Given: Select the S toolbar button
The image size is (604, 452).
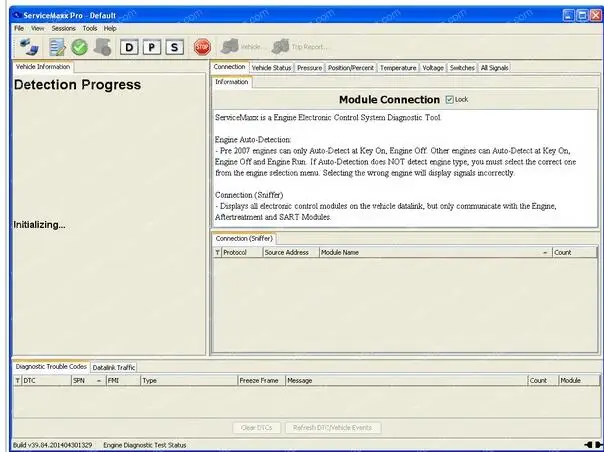Looking at the screenshot, I should pos(174,47).
